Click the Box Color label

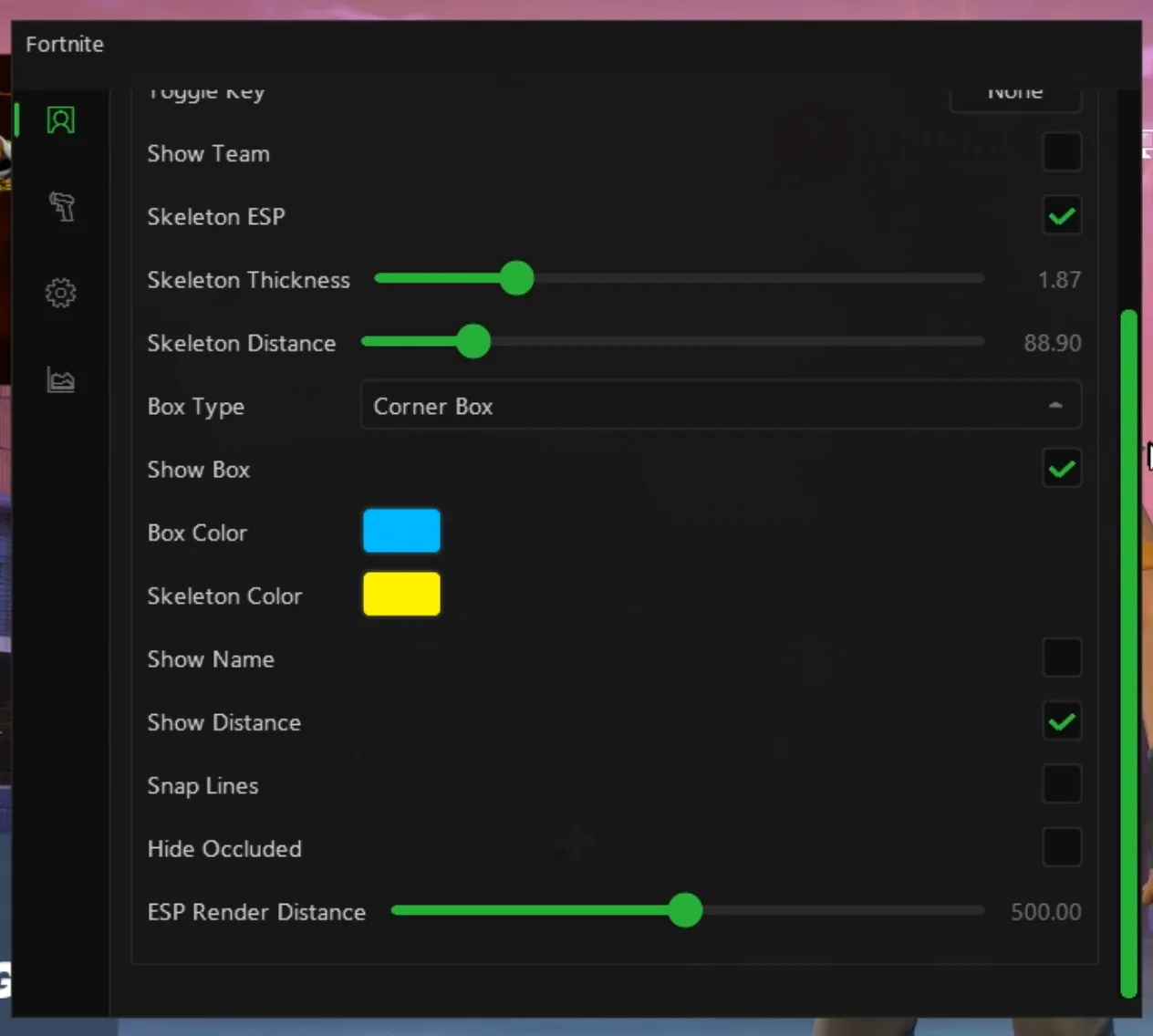tap(197, 533)
